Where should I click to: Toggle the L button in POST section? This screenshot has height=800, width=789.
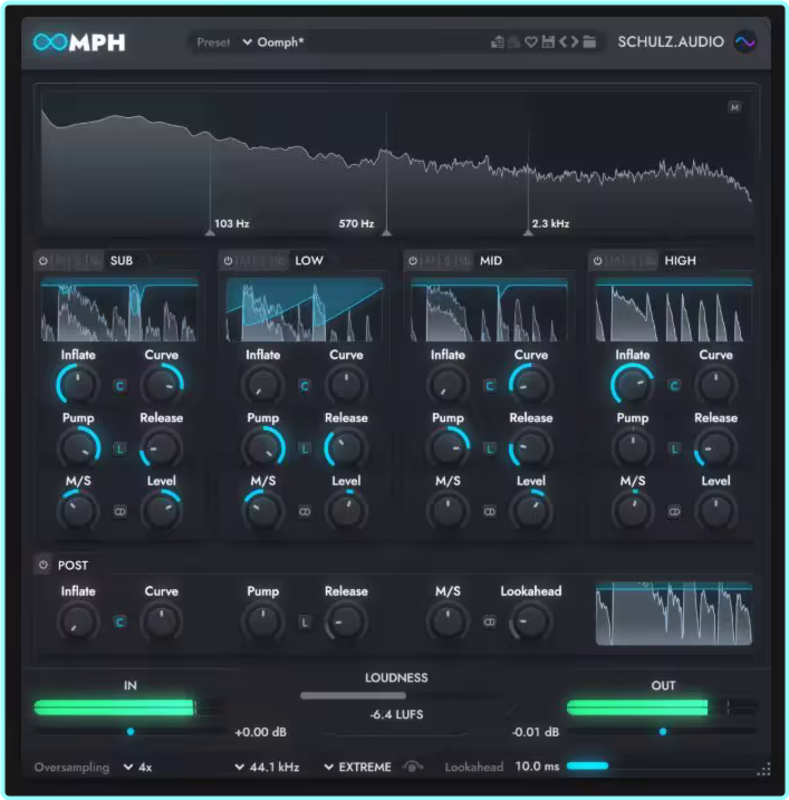305,622
